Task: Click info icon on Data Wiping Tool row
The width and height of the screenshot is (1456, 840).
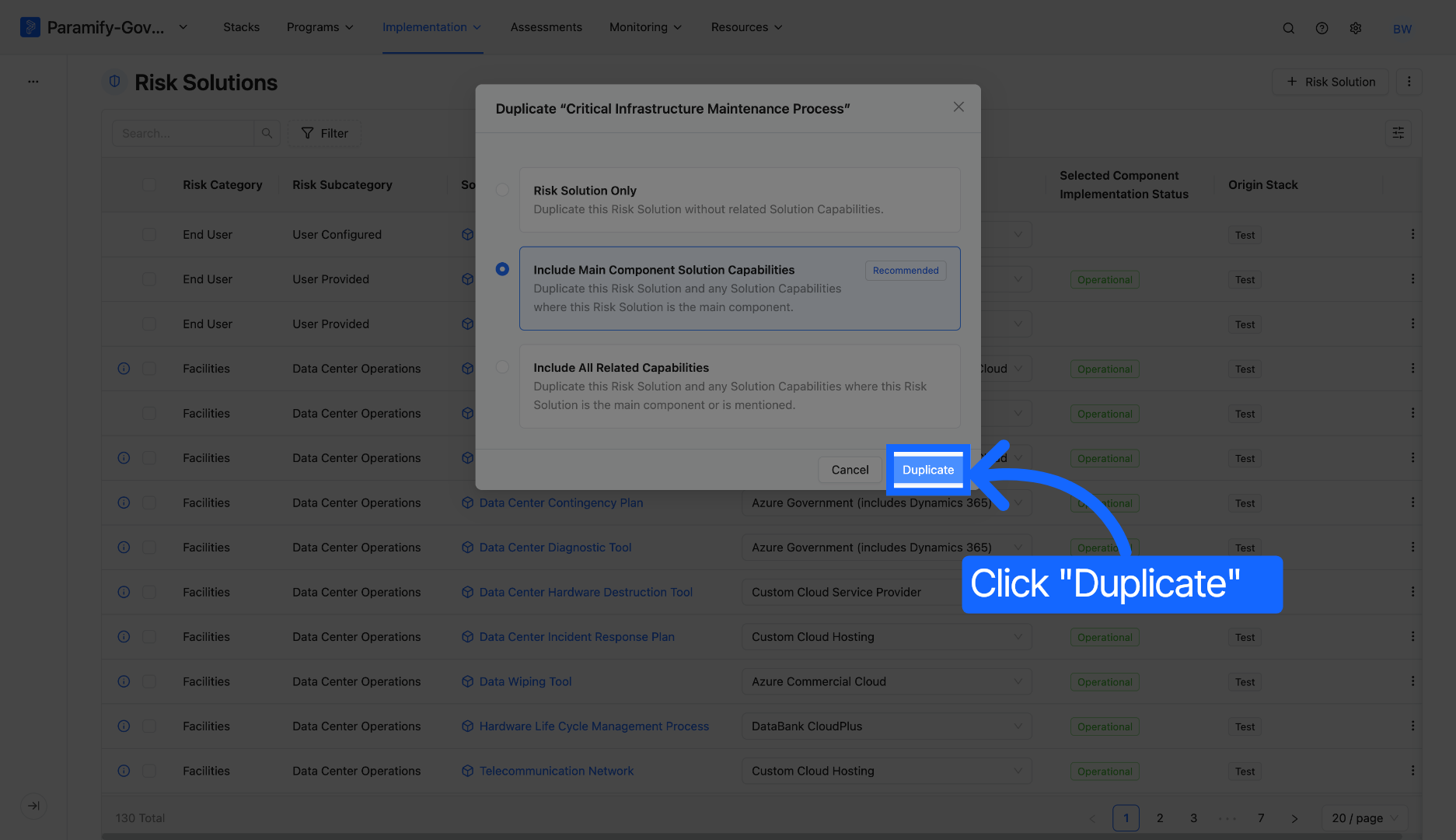Action: click(x=124, y=681)
